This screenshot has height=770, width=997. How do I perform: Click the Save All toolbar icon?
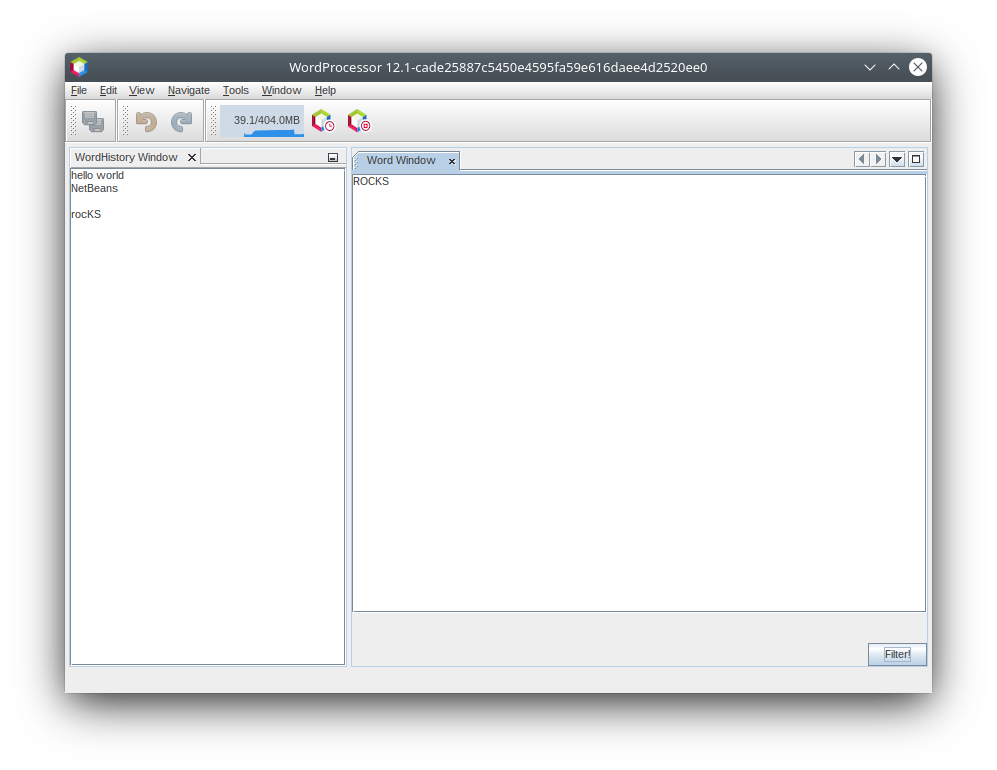pos(93,121)
